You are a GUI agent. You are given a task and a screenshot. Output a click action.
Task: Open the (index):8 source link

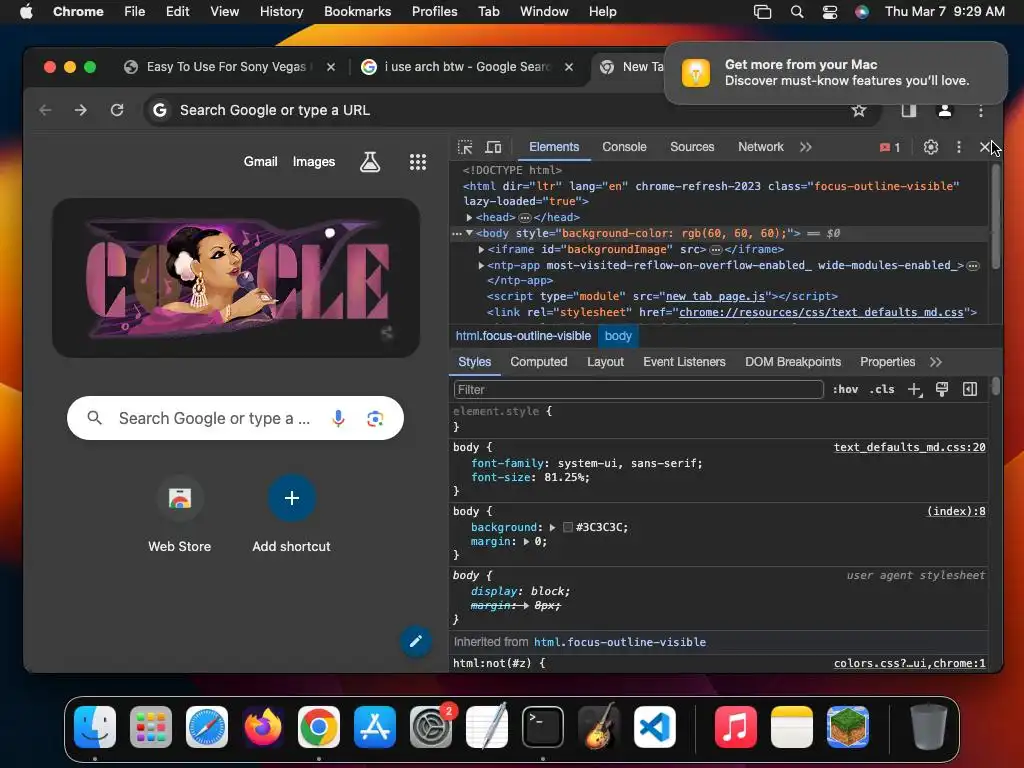pos(956,511)
